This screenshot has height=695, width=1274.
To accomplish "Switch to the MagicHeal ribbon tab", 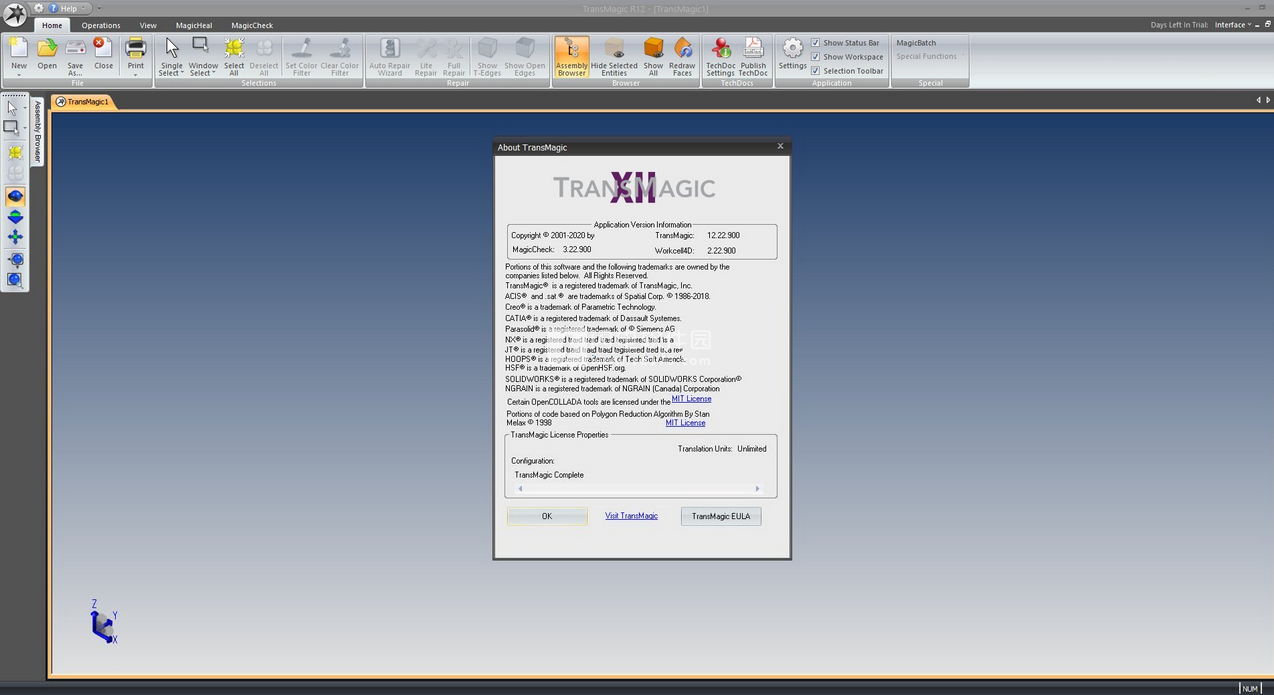I will coord(194,25).
